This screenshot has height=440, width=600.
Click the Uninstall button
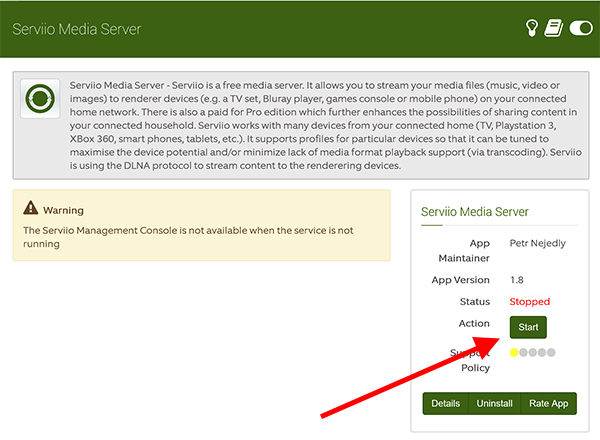[x=494, y=403]
